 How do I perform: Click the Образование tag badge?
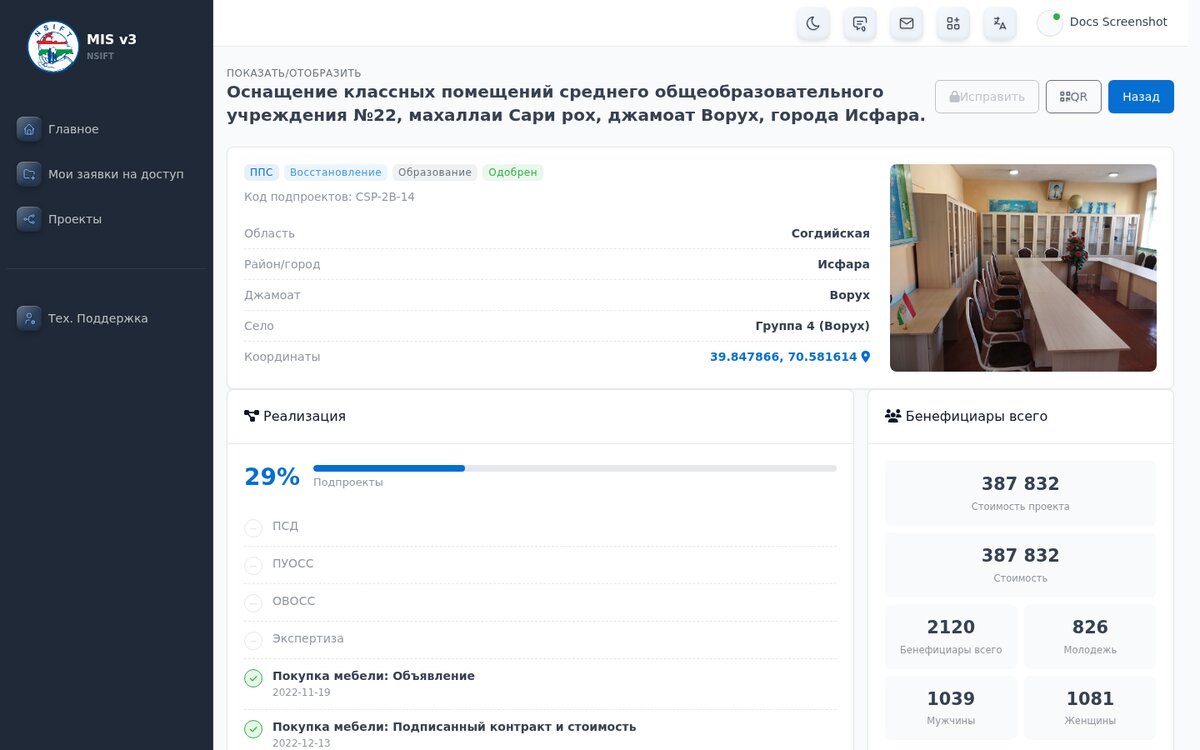(435, 172)
